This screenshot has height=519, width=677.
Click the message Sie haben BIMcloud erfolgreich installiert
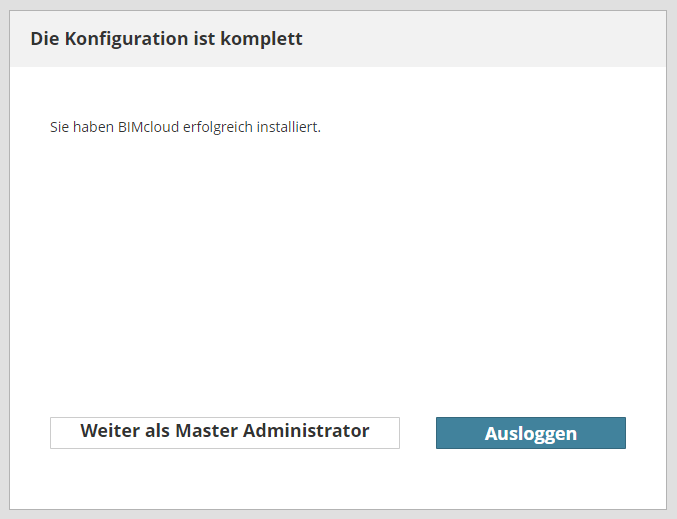185,128
